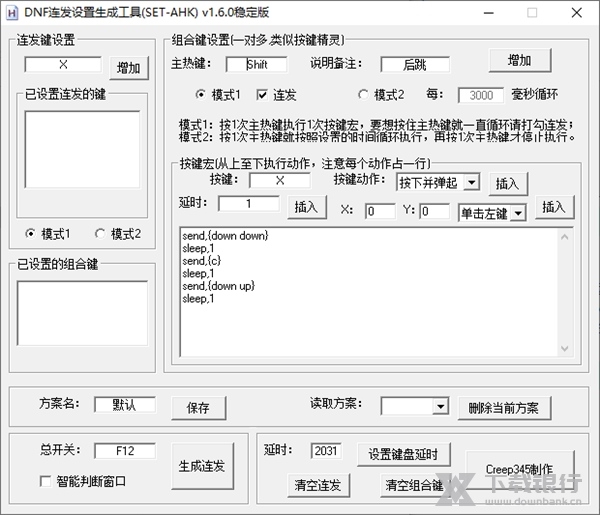Screen dimensions: 600x515
Task: Click line 'send,{down down}' in macro
Action: click(x=225, y=236)
